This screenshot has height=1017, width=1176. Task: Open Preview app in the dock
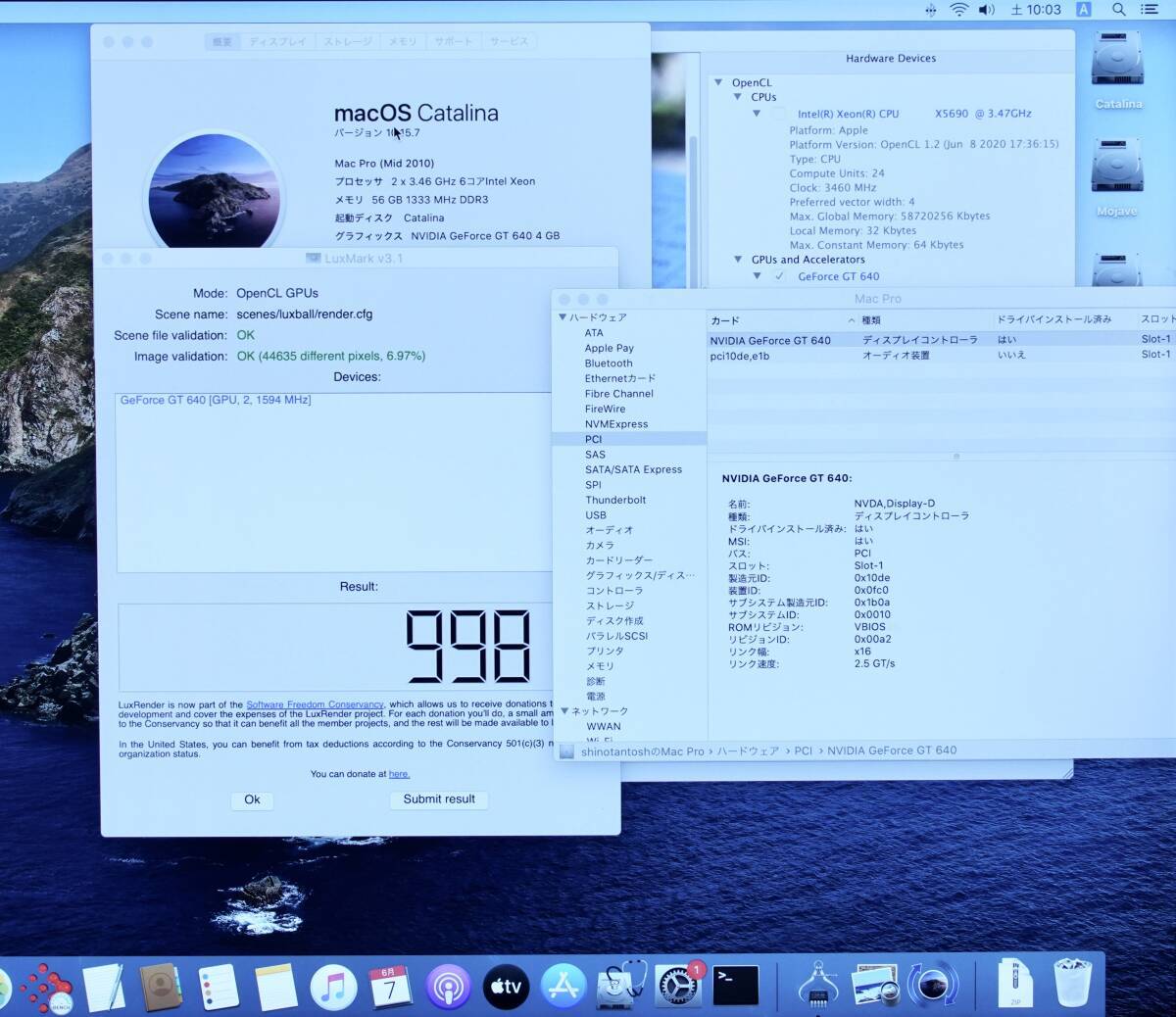pyautogui.click(x=875, y=986)
